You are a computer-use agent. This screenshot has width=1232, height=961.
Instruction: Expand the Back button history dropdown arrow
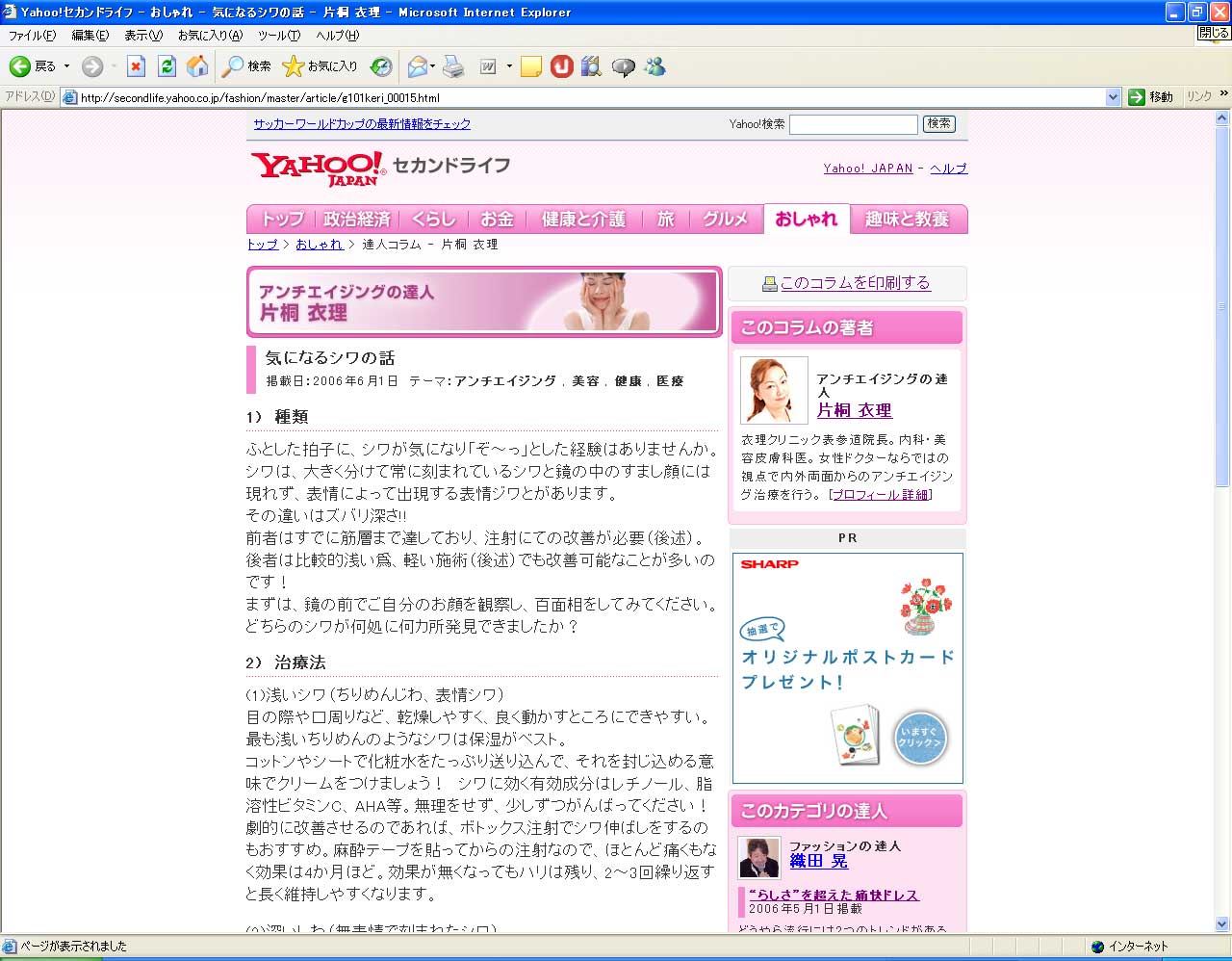tap(66, 66)
